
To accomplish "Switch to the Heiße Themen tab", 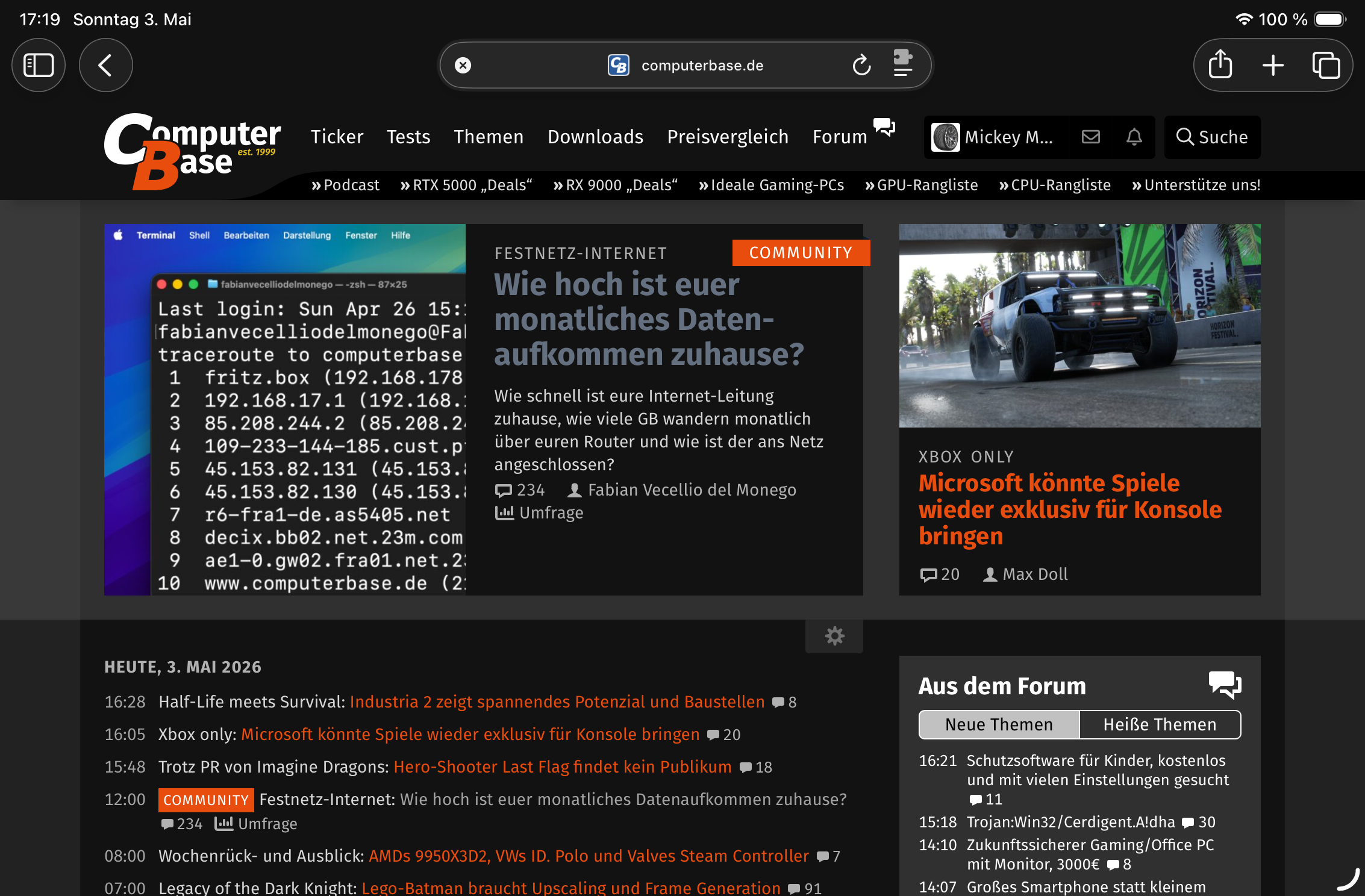I will click(x=1160, y=724).
